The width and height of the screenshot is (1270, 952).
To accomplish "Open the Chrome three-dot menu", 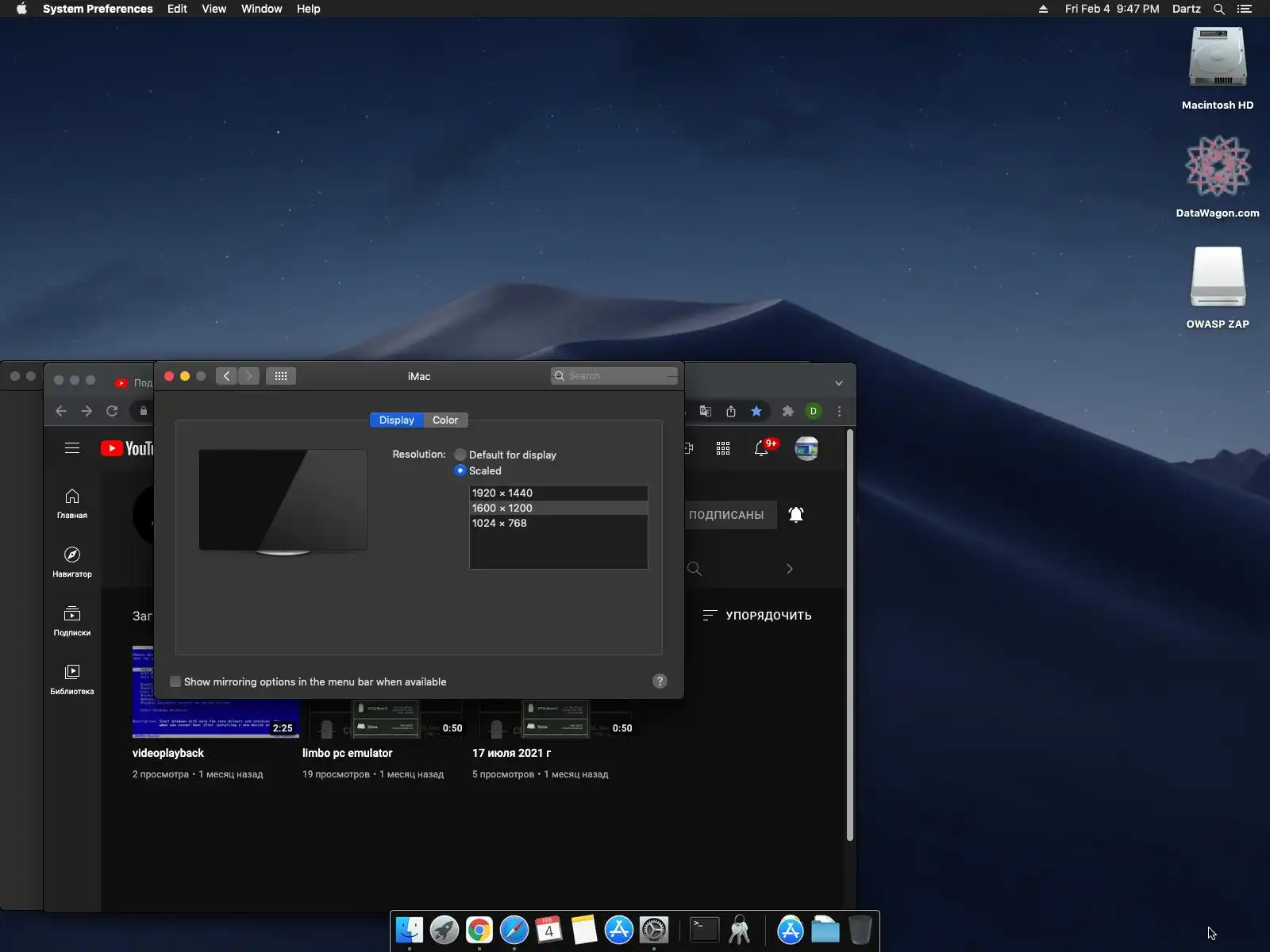I will click(x=839, y=411).
